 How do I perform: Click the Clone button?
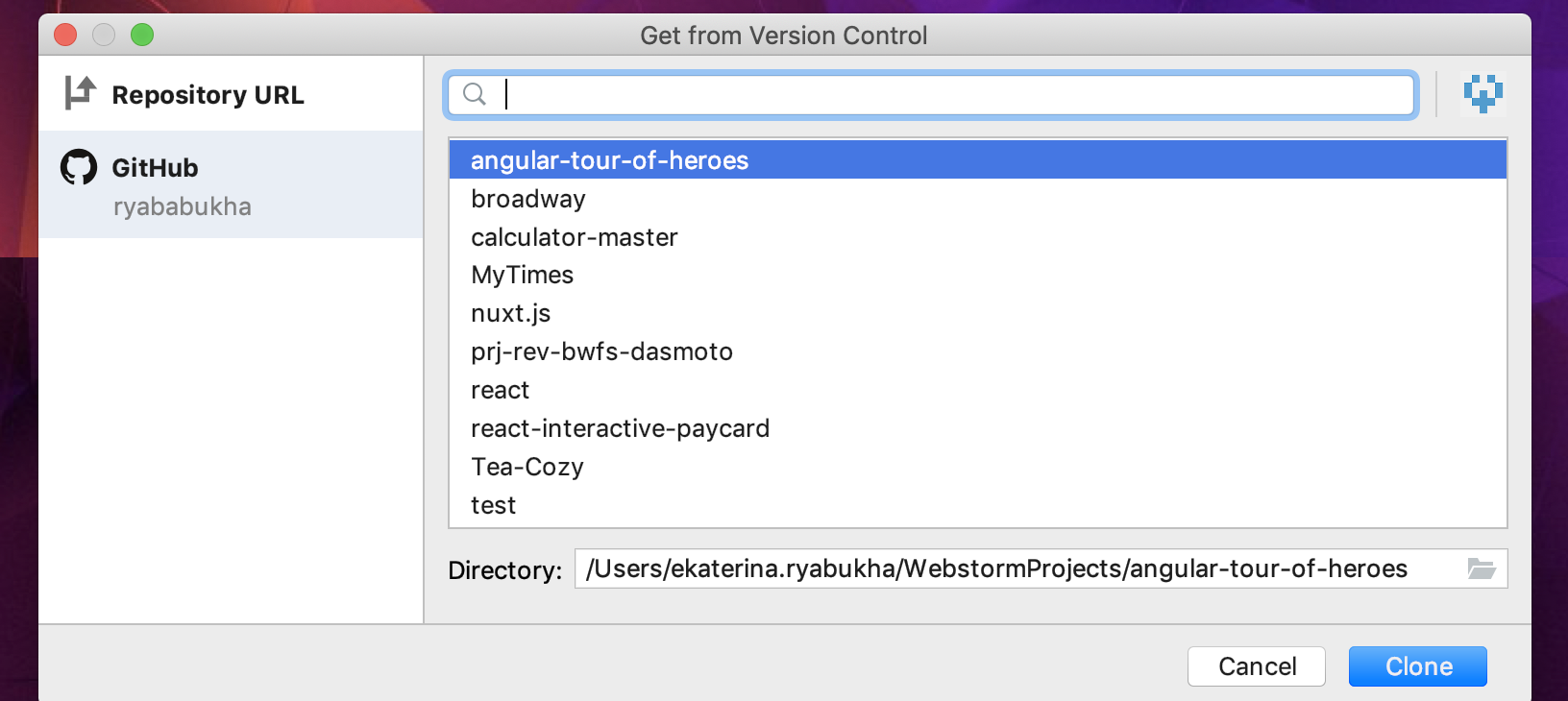click(1417, 665)
